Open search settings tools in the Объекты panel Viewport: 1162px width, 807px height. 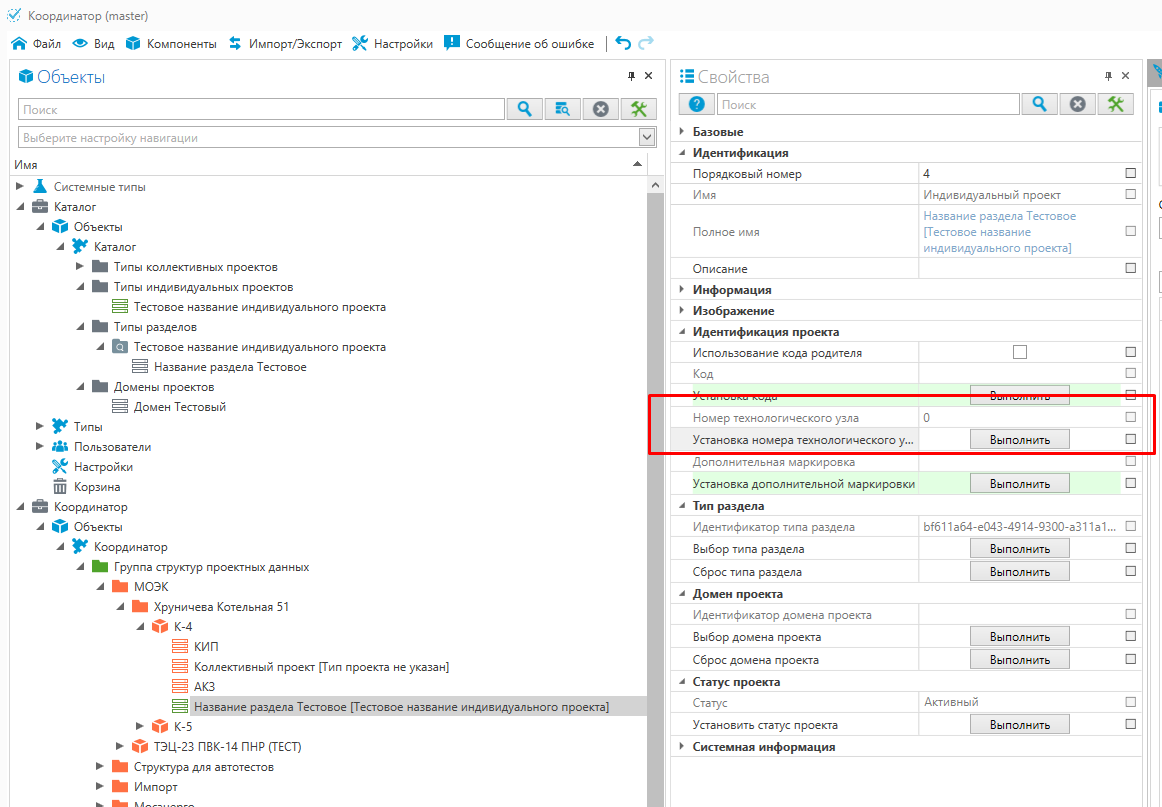tap(639, 109)
